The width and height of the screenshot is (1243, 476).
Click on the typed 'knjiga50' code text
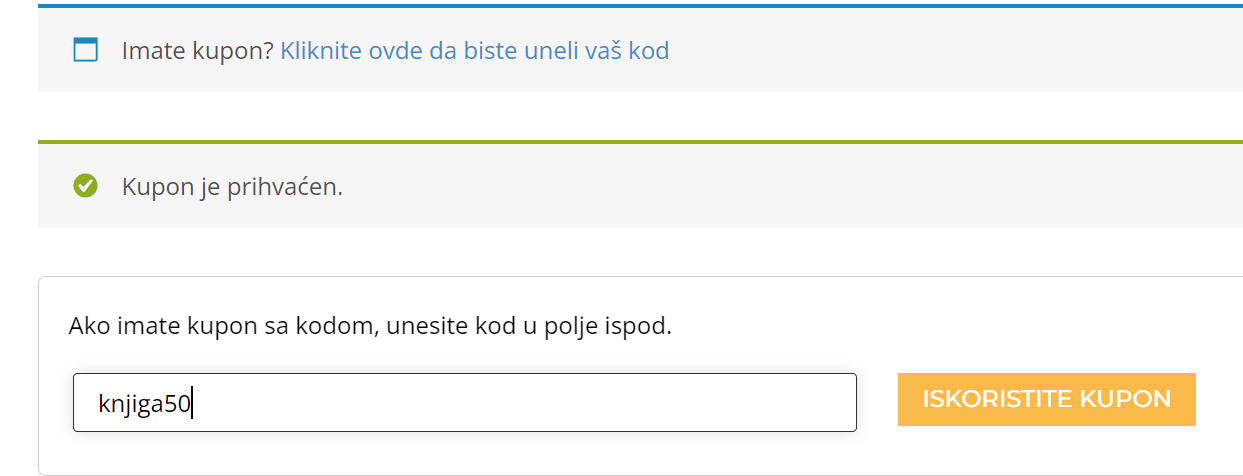click(x=144, y=404)
